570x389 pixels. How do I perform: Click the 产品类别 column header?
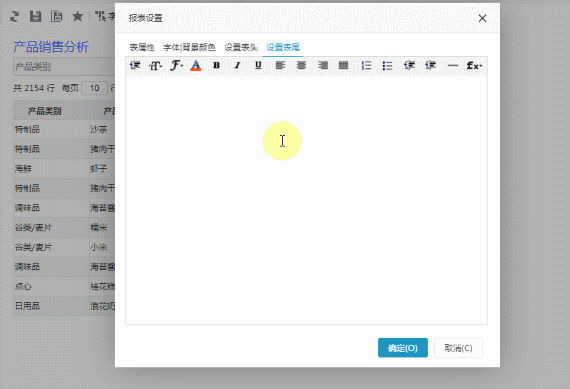[x=45, y=111]
